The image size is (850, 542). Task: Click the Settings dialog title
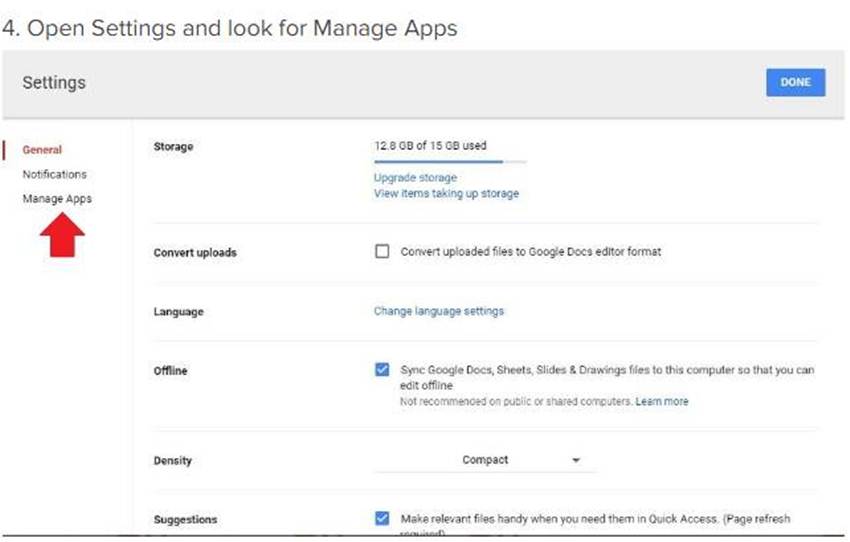[54, 83]
